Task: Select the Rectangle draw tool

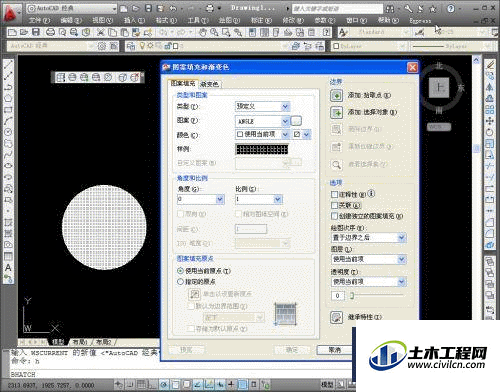Action: [x=8, y=110]
